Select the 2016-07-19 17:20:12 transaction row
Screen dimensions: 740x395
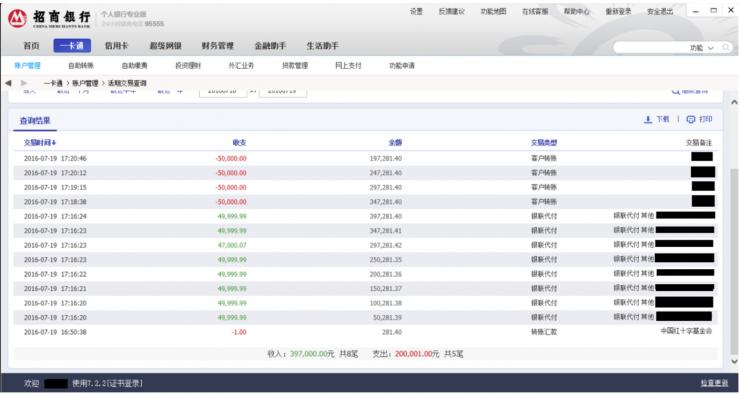[366, 173]
